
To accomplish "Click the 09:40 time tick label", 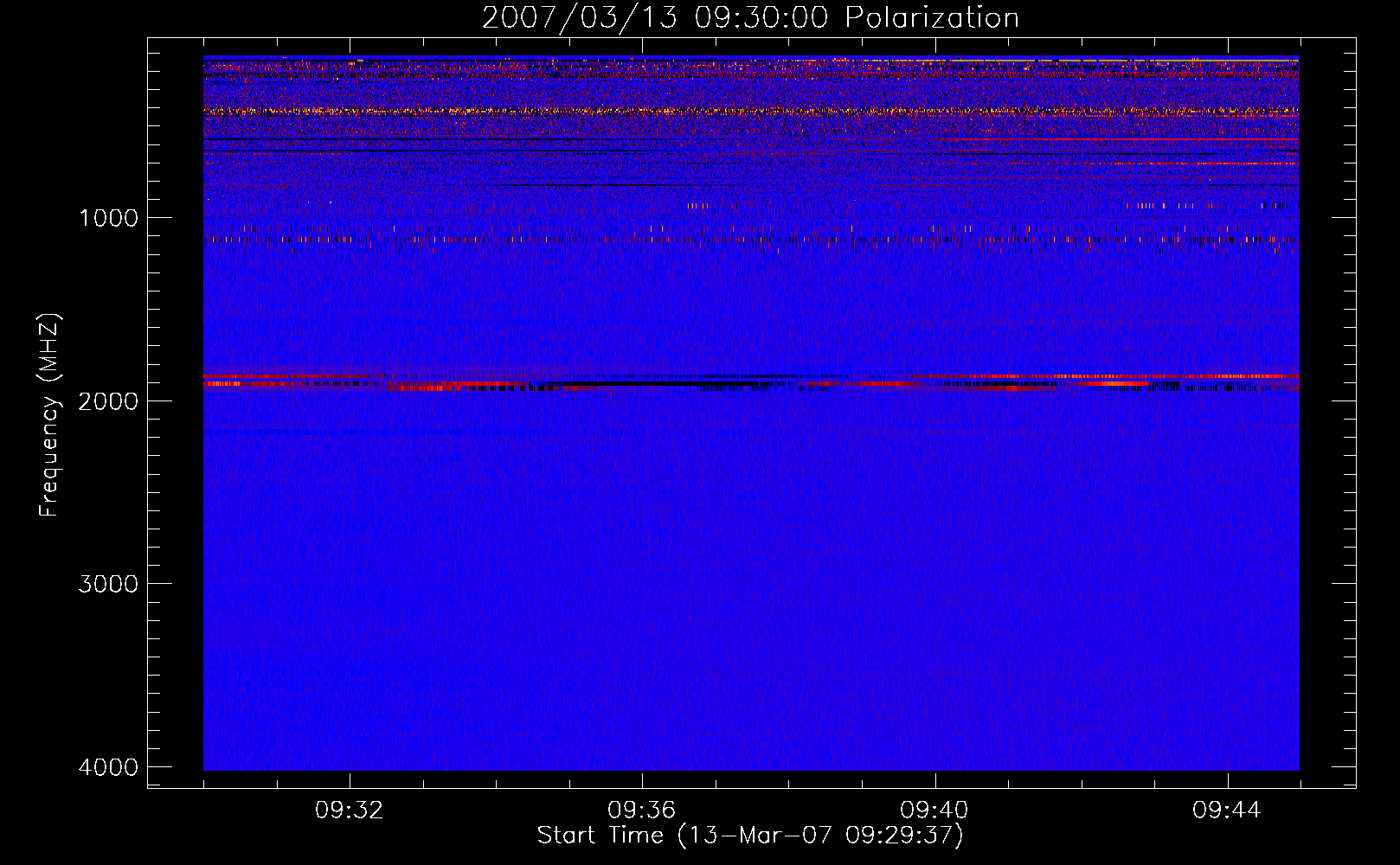I will point(934,811).
